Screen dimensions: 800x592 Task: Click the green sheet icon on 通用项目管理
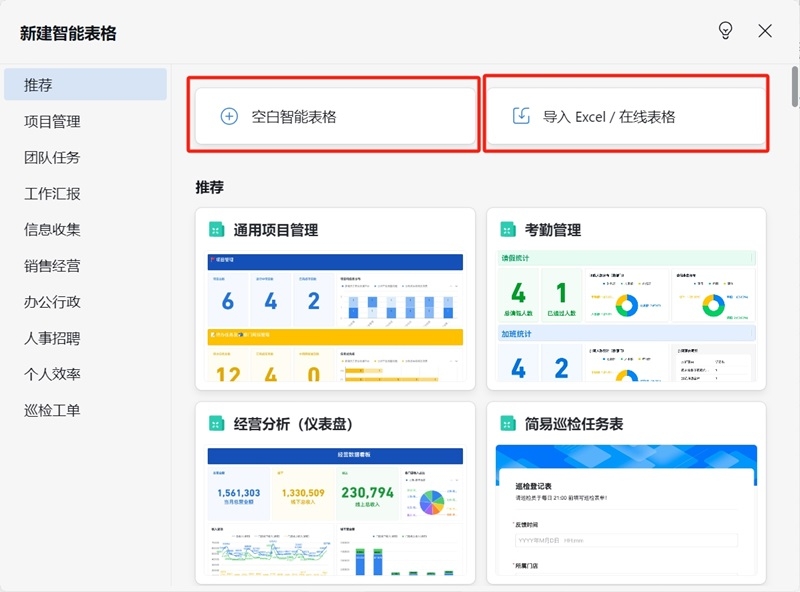215,229
